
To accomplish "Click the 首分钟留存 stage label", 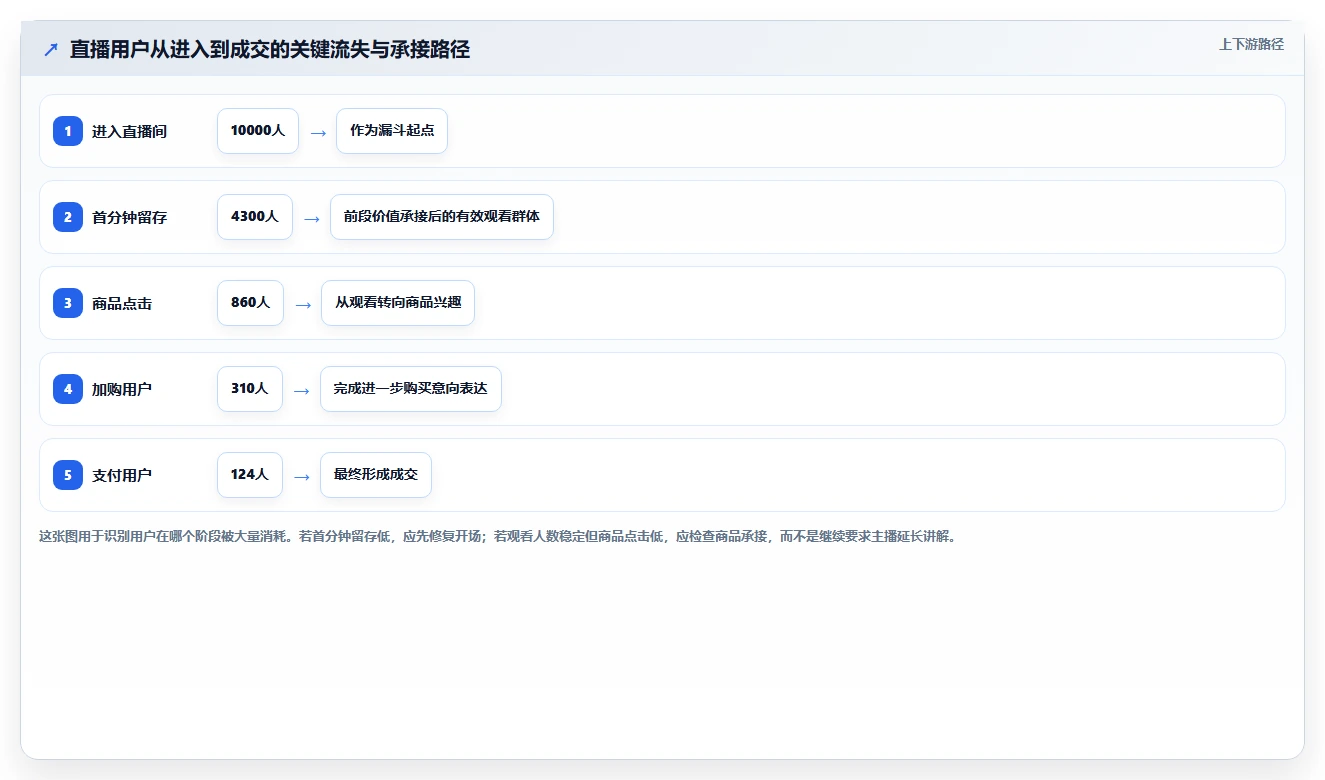I will tap(129, 217).
